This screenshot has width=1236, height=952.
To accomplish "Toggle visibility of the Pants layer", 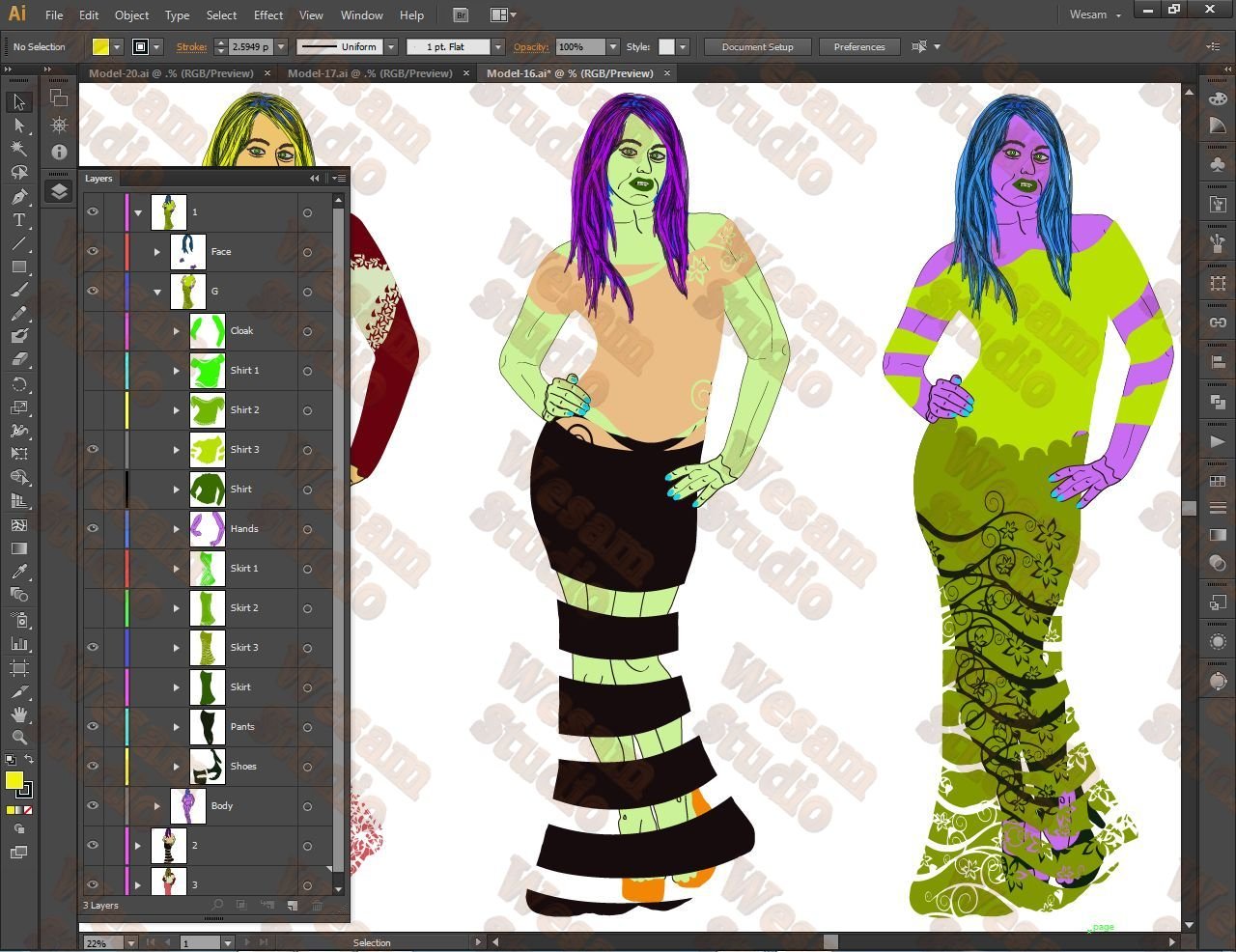I will (x=93, y=726).
